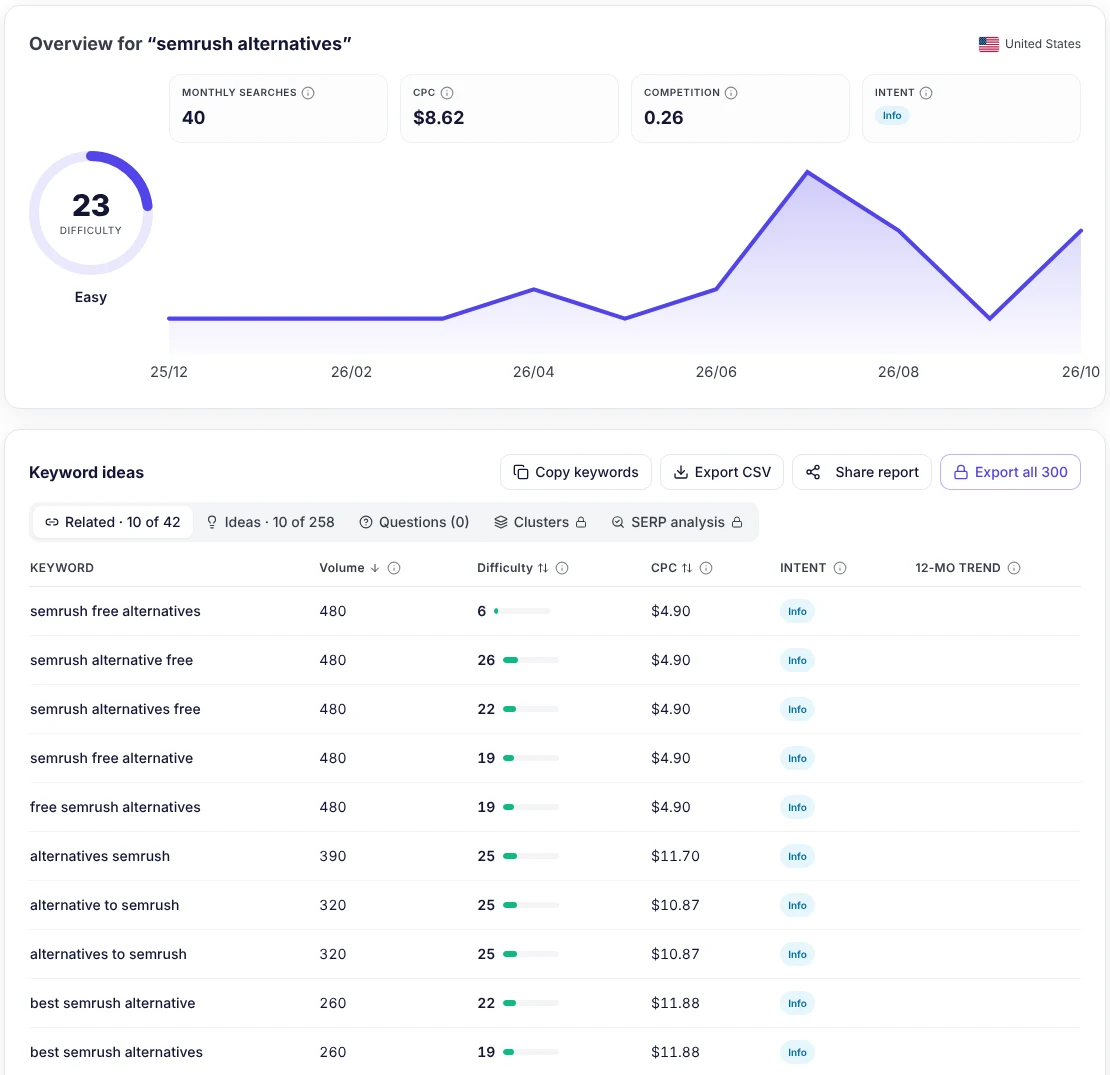Click the 12-MO TREND info icon
Screen dimensions: 1110x1075
tap(1014, 568)
